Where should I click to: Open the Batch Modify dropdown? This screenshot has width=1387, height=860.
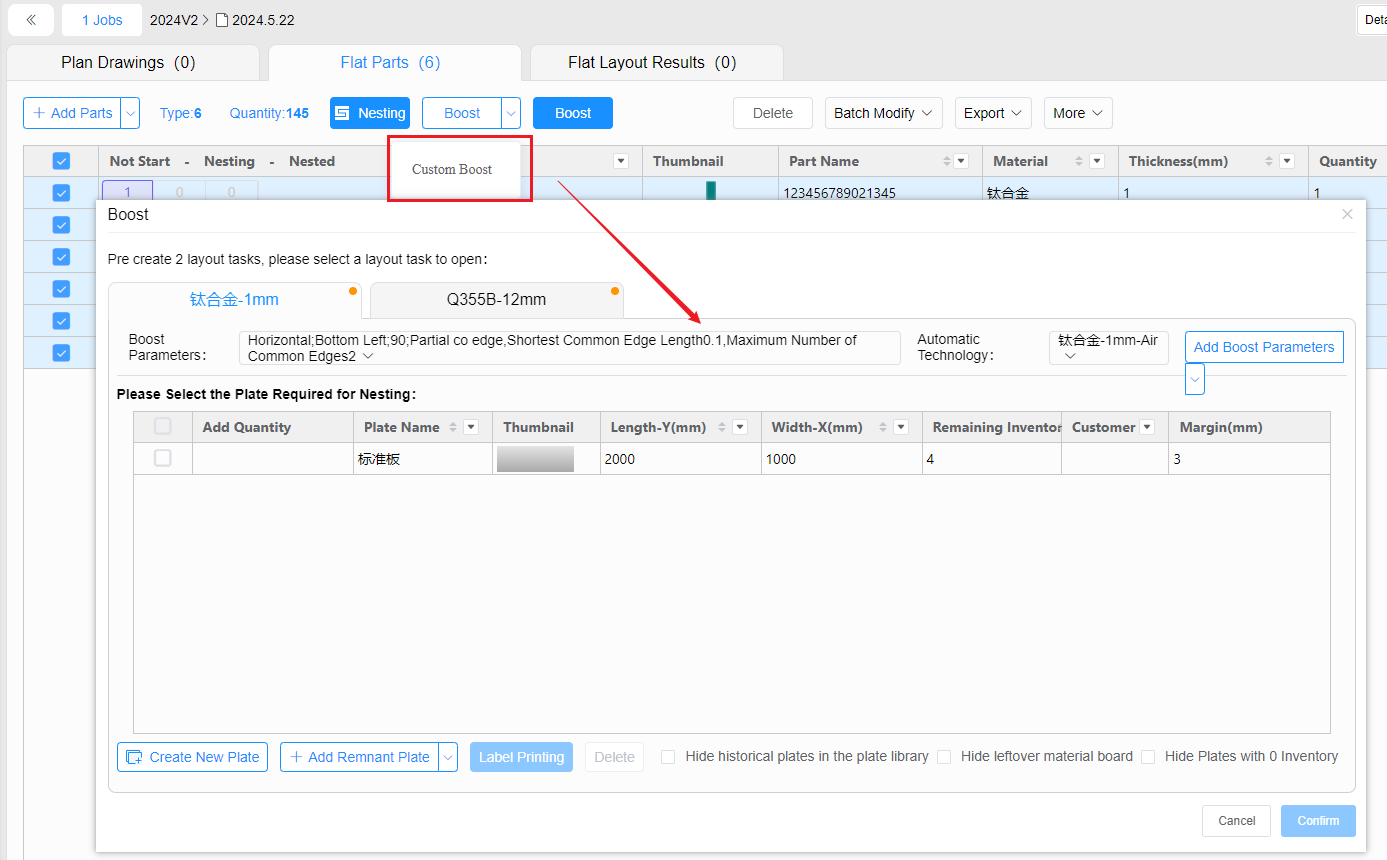tap(884, 113)
